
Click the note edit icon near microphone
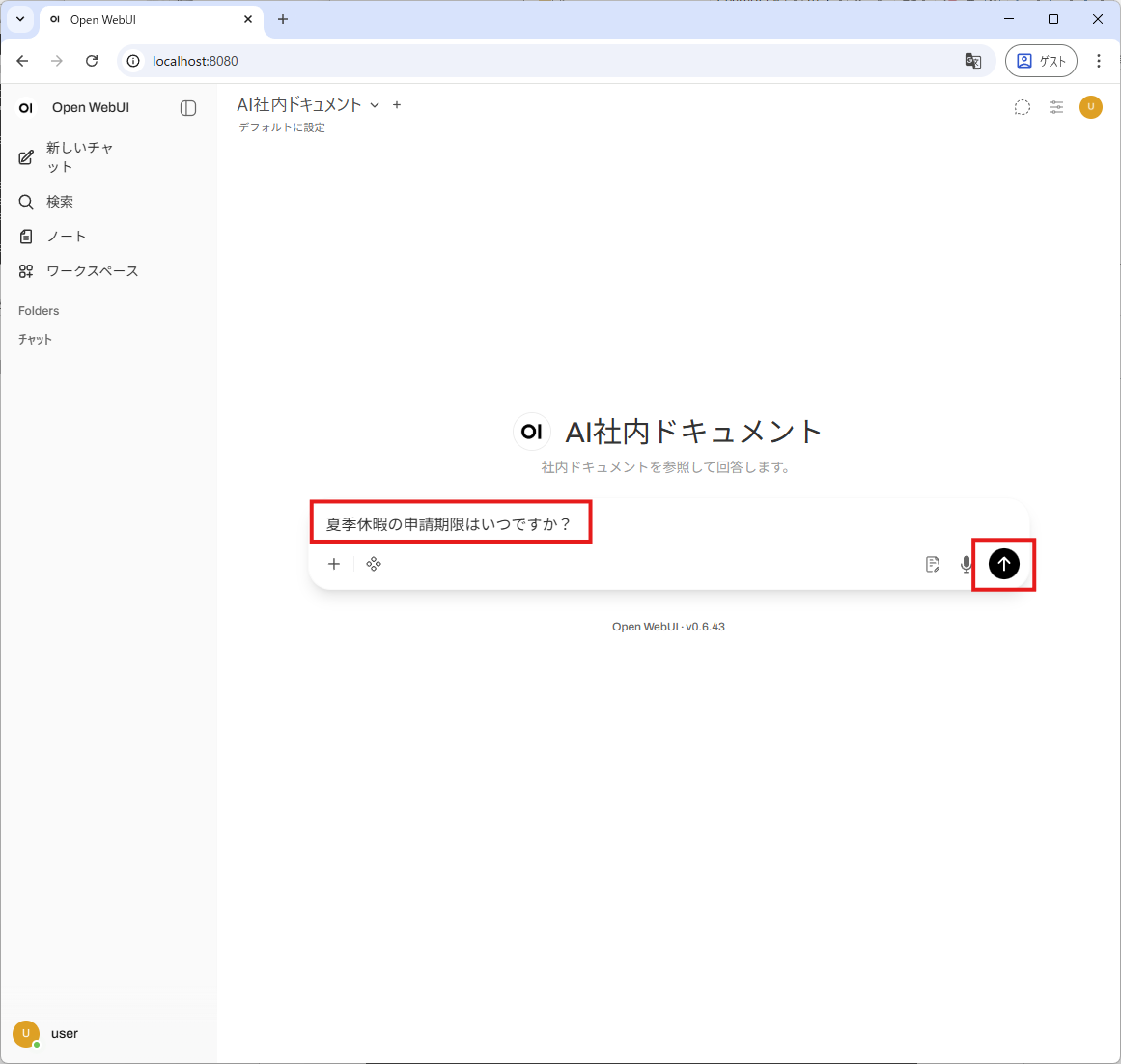tap(932, 564)
